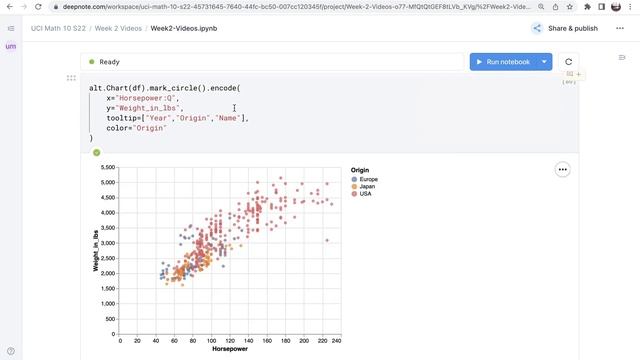Image resolution: width=640 pixels, height=360 pixels.
Task: Click the color="Origin" code line
Action: (136, 128)
